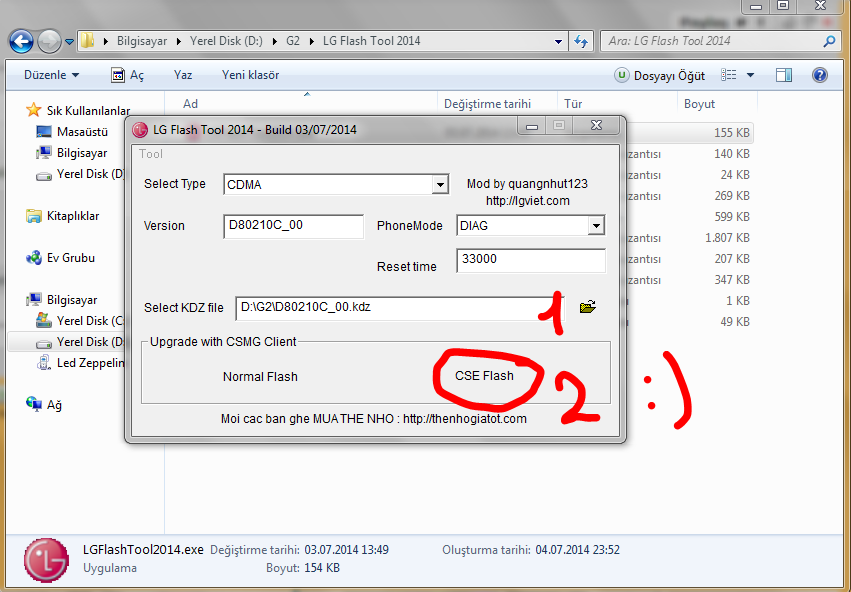Viewport: 851px width, 592px height.
Task: Open the view options dropdown arrow
Action: click(x=750, y=75)
